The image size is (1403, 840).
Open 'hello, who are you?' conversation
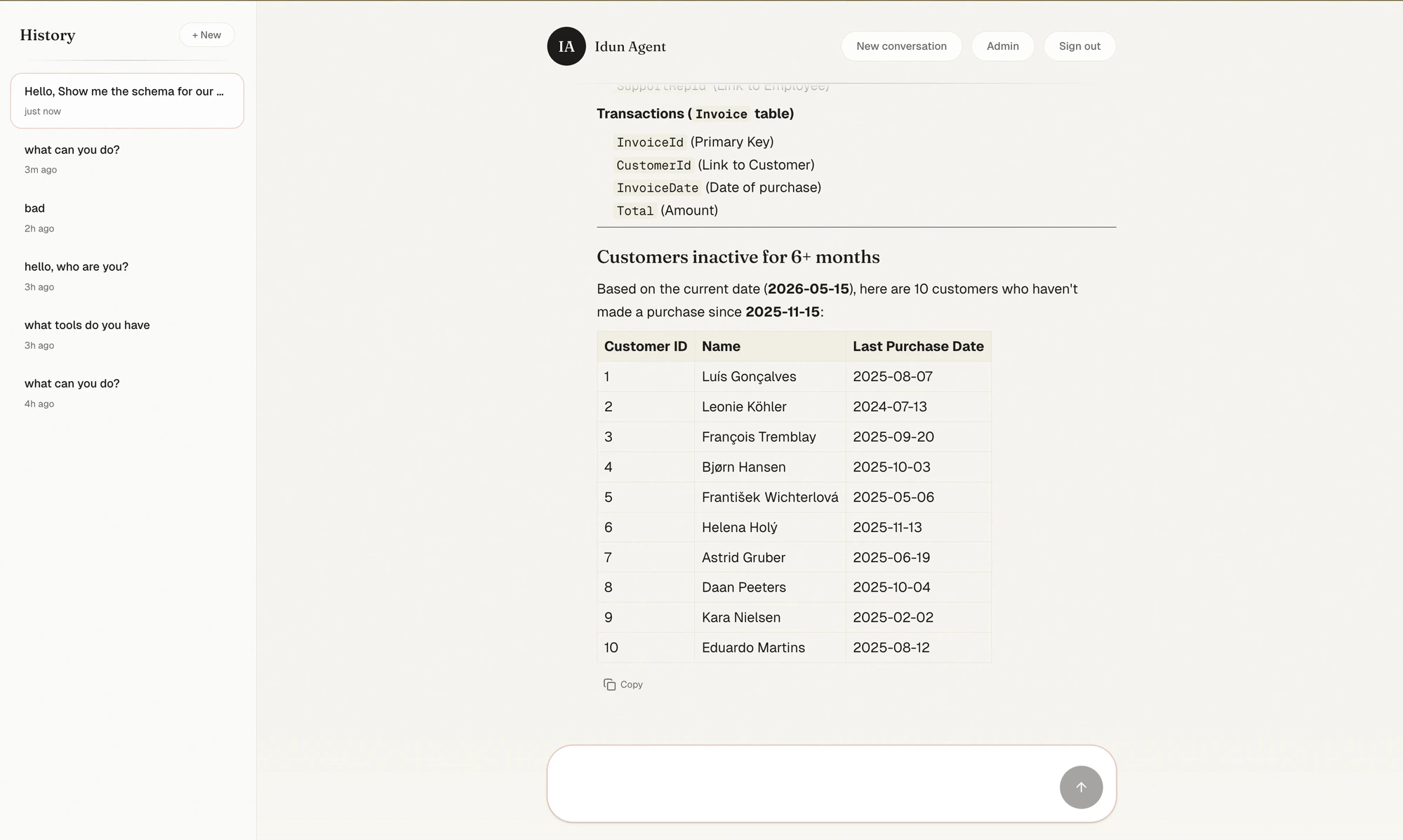coord(127,276)
